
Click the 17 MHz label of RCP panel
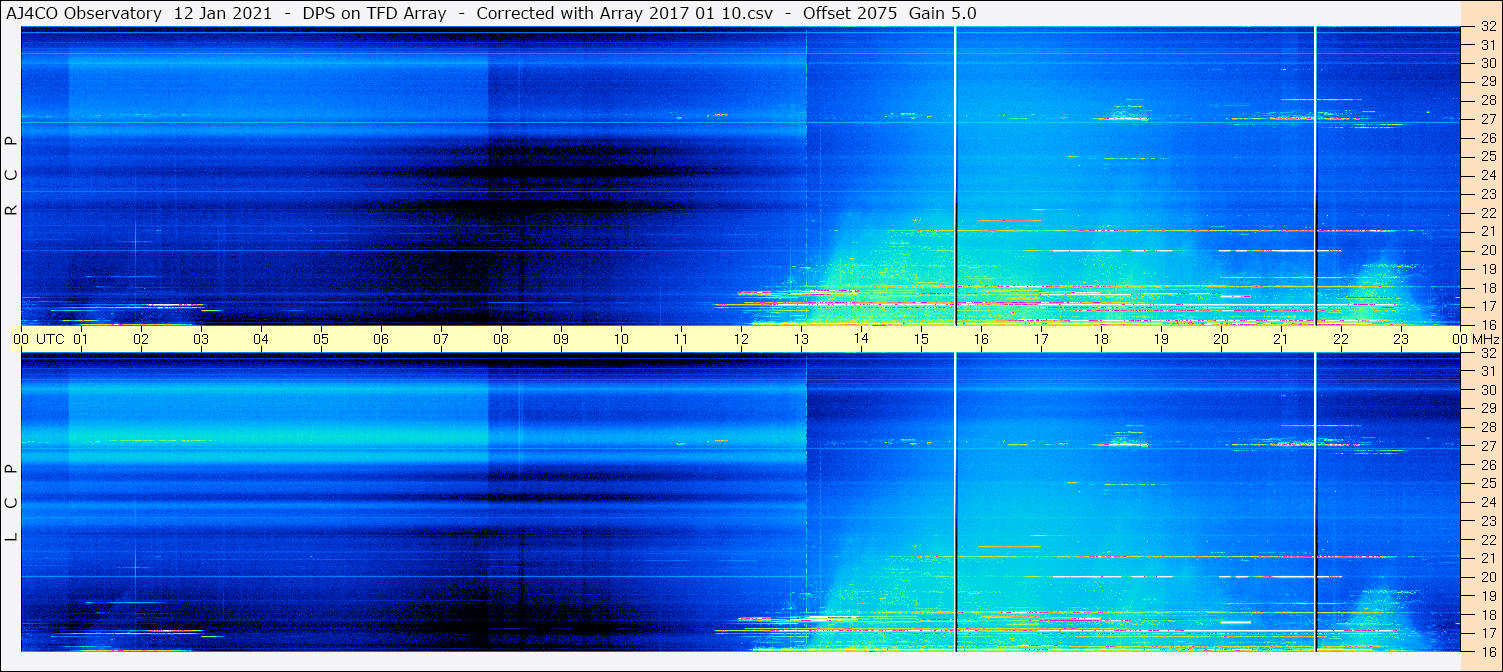click(1488, 306)
